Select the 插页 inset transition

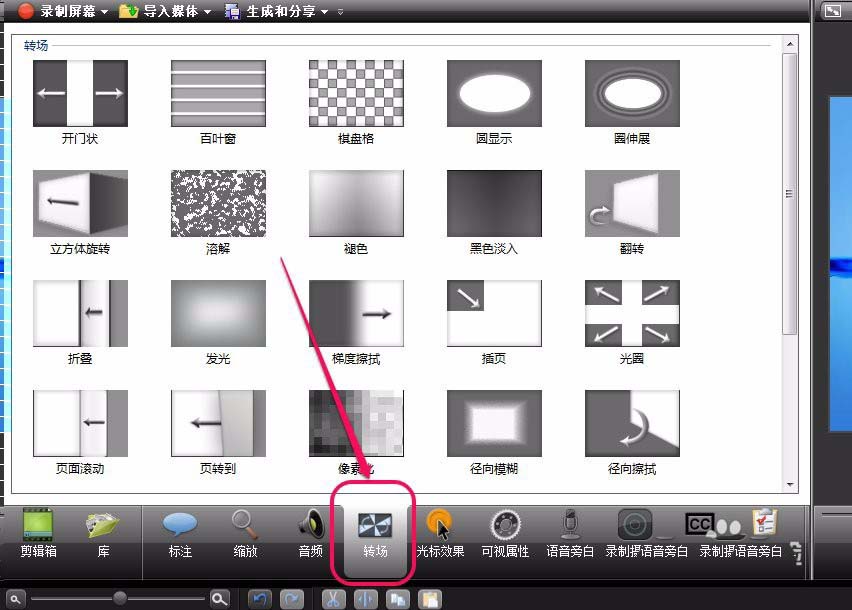pyautogui.click(x=494, y=313)
